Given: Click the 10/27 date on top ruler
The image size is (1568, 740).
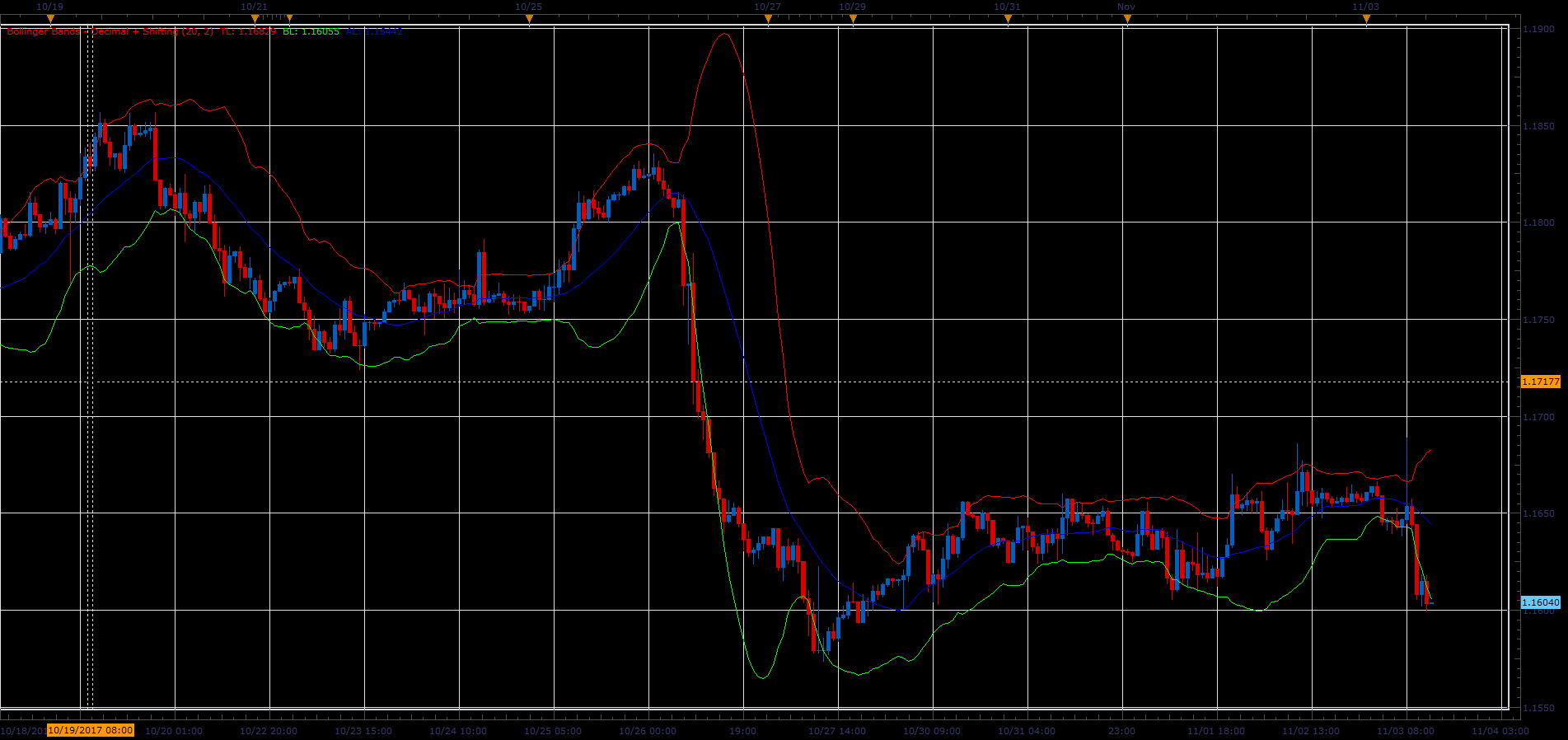Looking at the screenshot, I should point(768,7).
